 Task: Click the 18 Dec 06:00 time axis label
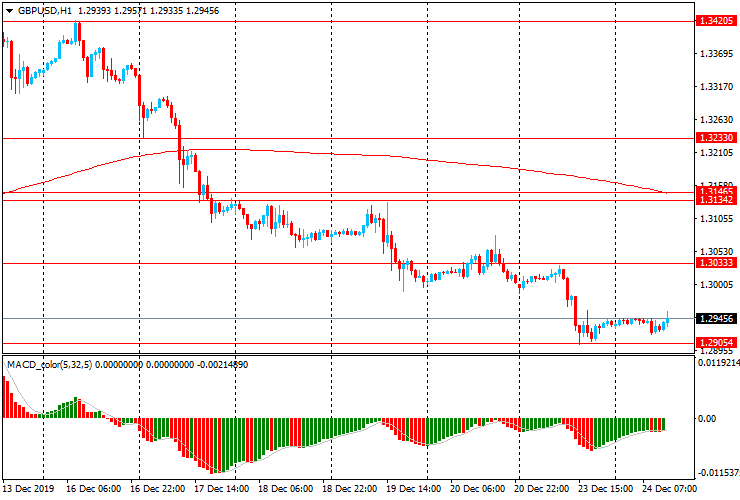click(286, 489)
